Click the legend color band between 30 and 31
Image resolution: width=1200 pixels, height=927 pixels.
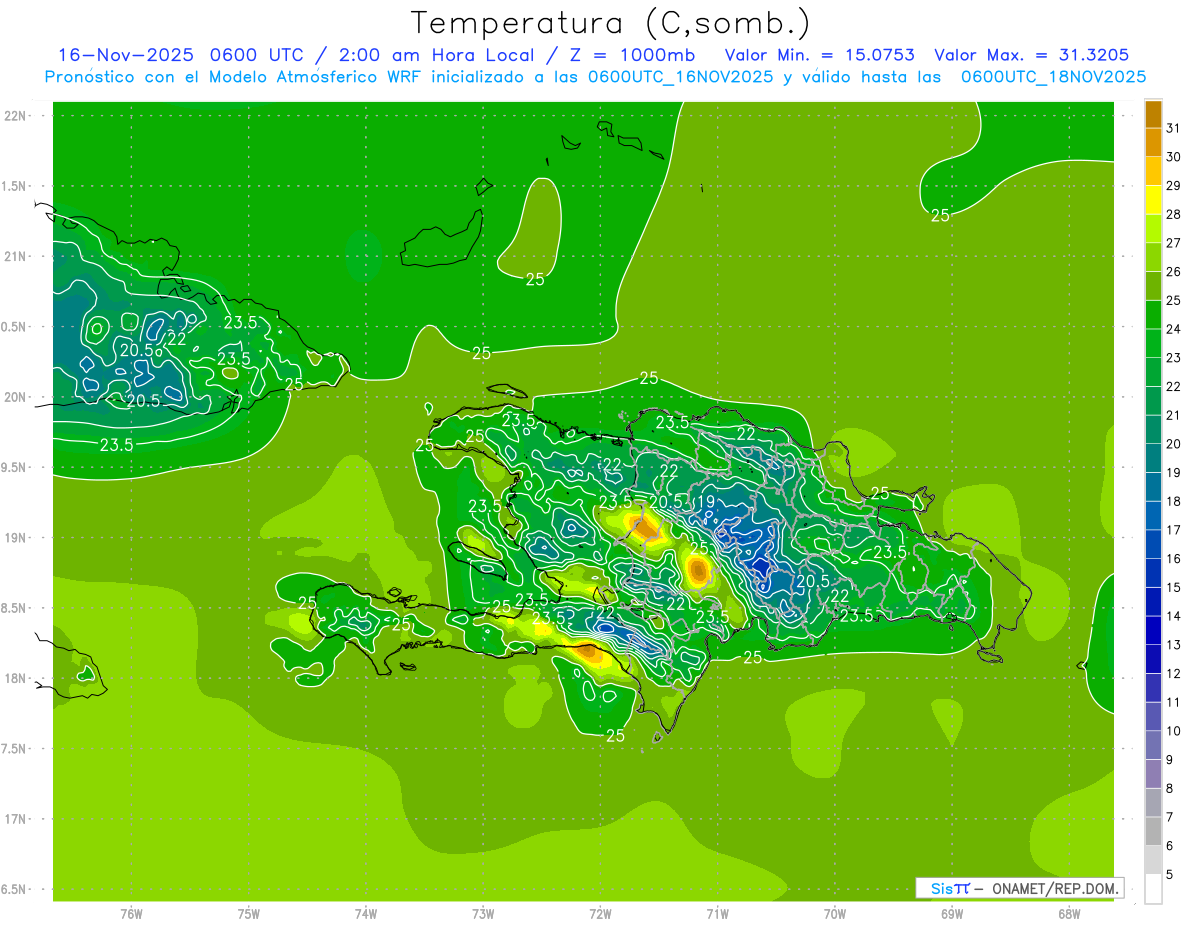pos(1153,143)
